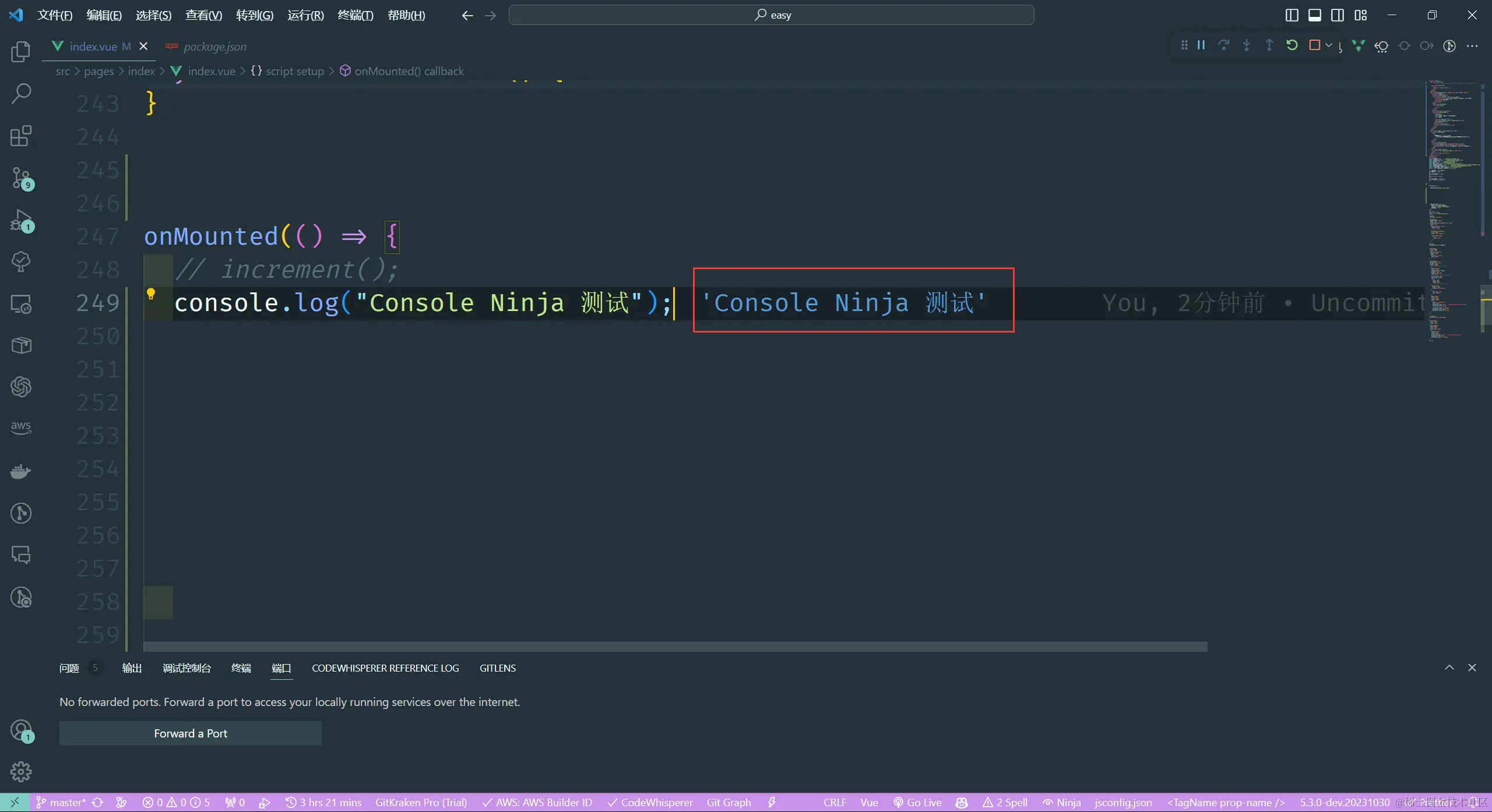
Task: Click the Synchronize Changes icon in the status bar
Action: tap(98, 803)
